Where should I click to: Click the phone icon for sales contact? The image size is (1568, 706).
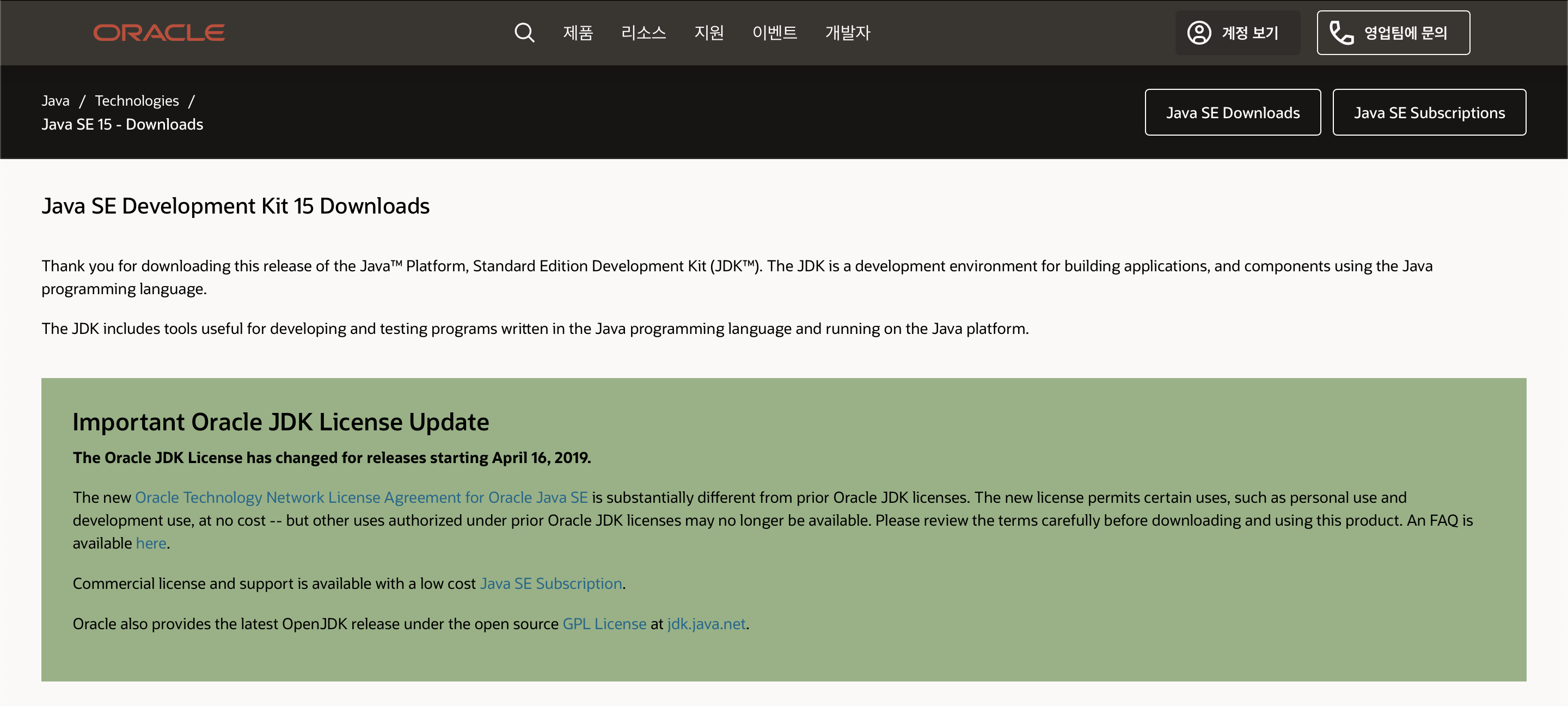(1341, 32)
